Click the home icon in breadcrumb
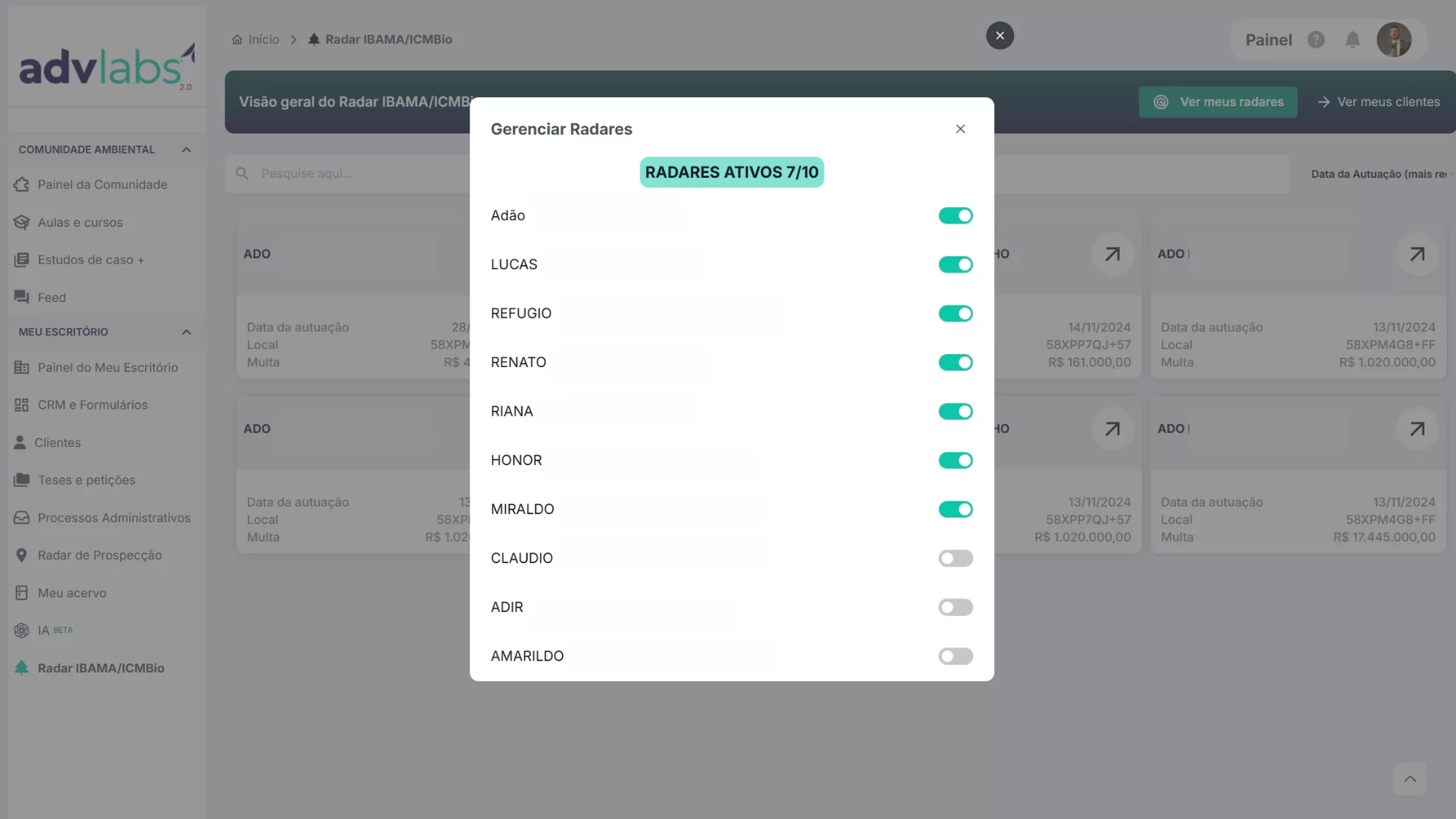Screen dimensions: 1456x819 [x=237, y=39]
